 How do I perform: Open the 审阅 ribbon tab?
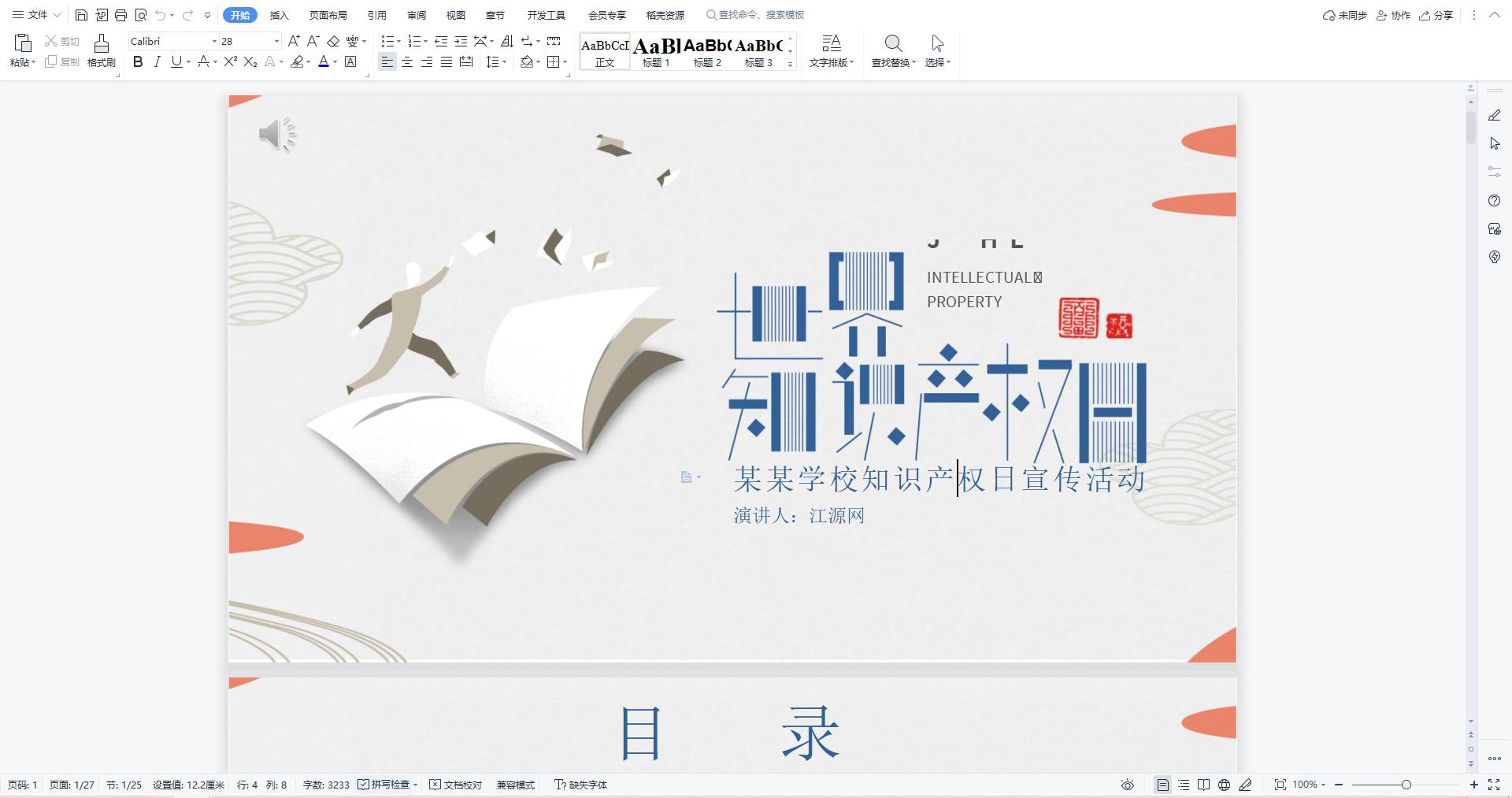pyautogui.click(x=417, y=14)
